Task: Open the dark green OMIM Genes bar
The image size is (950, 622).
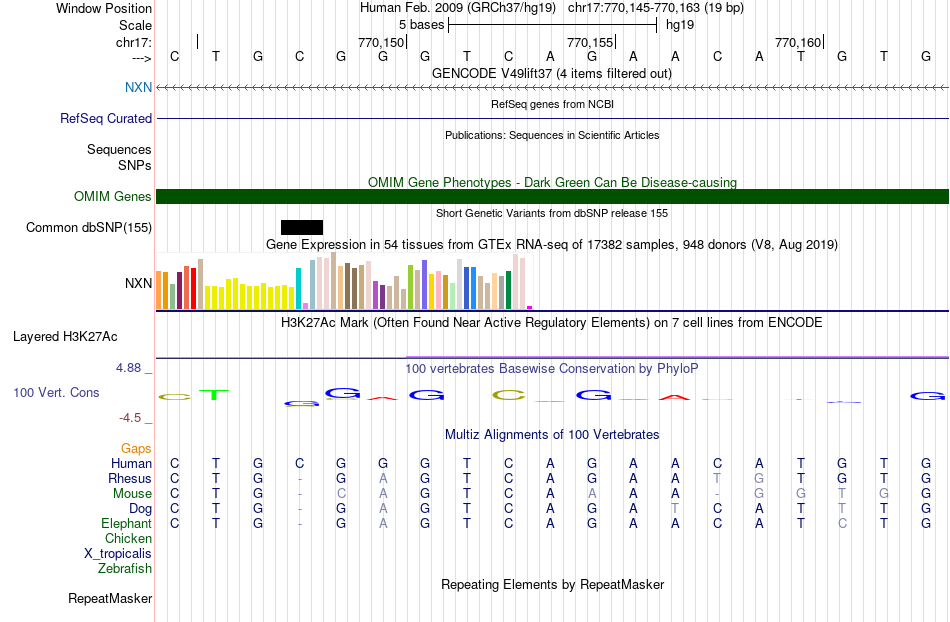Action: coord(552,196)
